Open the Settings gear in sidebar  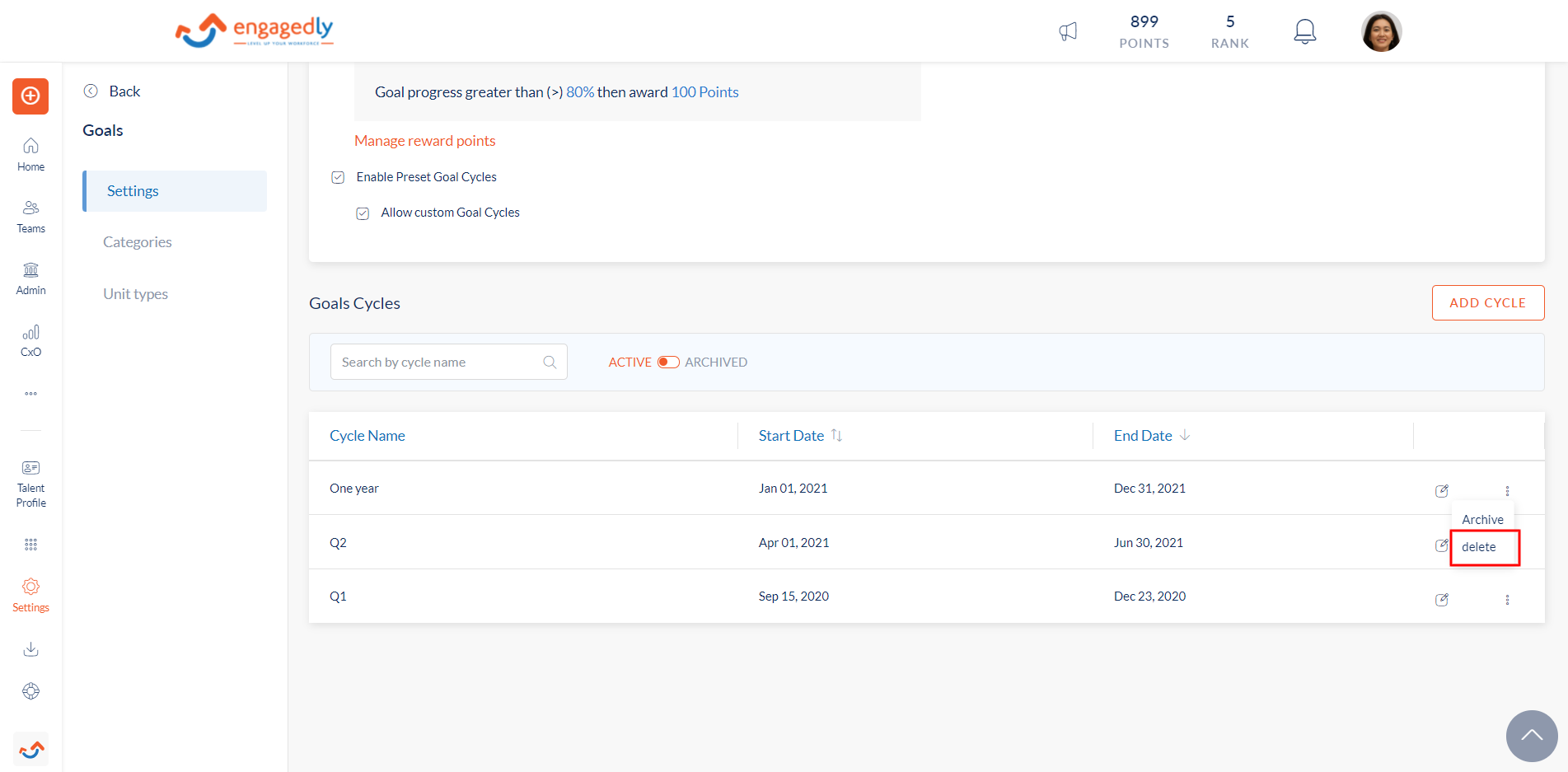click(x=30, y=595)
